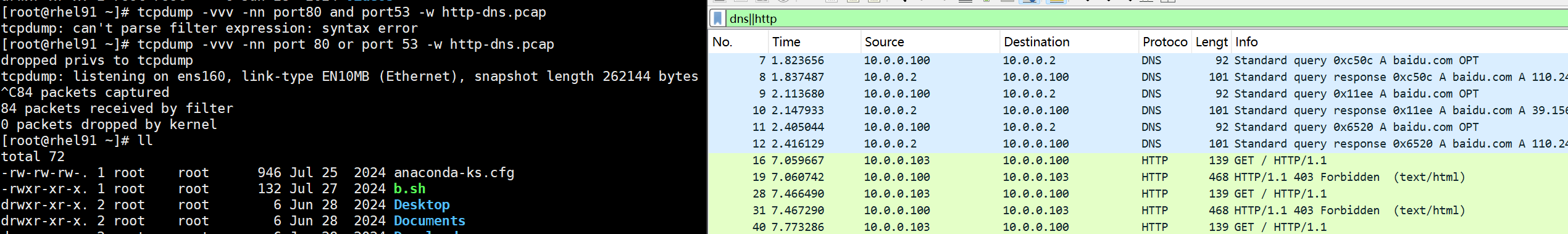Select packet 8 DNS query response
Viewport: 1568px width, 234px height.
[1138, 77]
